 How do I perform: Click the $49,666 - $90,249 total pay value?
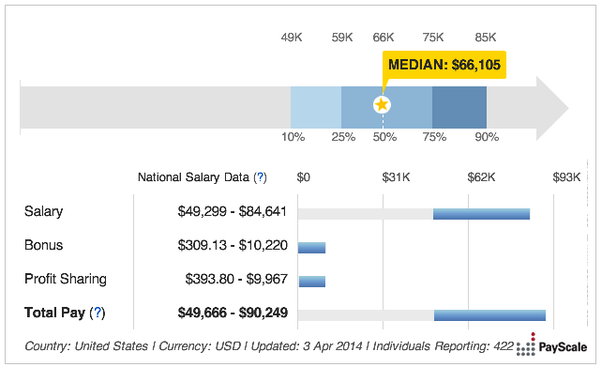point(233,312)
